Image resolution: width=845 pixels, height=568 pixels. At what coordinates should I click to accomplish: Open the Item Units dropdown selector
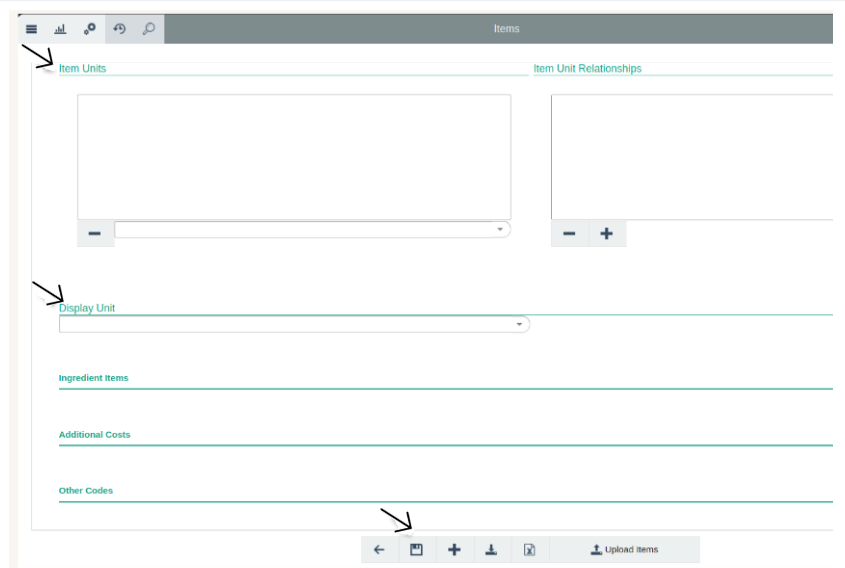click(x=313, y=230)
